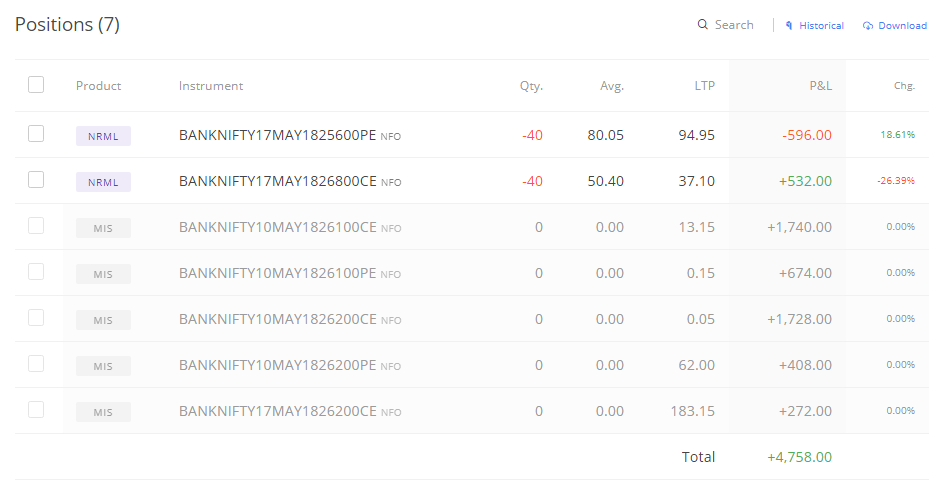Viewport: 938px width, 482px height.
Task: Click the Historical positions icon
Action: point(789,26)
